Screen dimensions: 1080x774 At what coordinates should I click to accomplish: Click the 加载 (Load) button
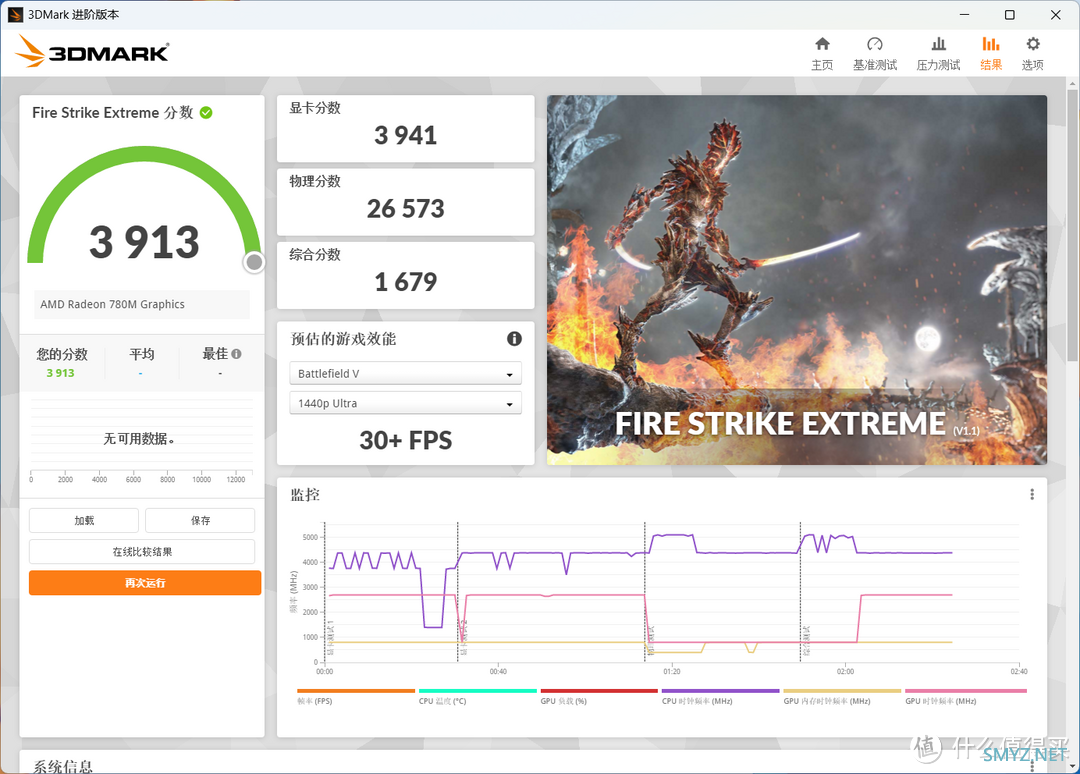84,521
